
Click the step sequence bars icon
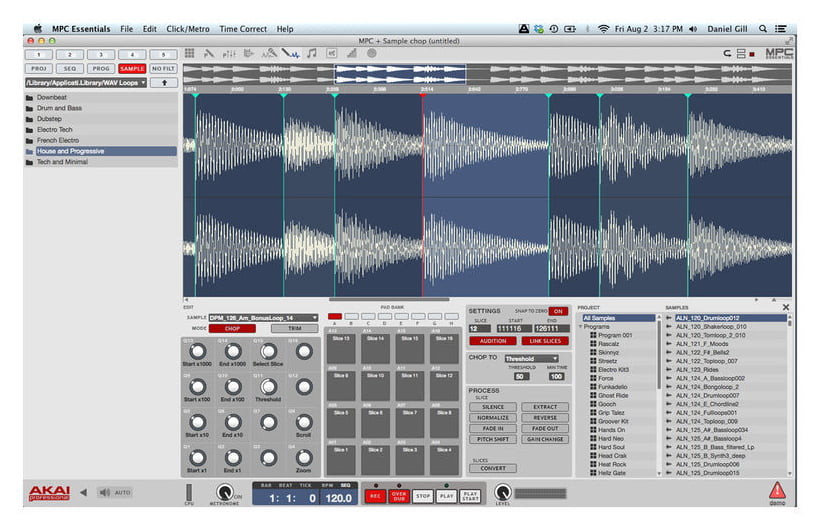pos(352,53)
